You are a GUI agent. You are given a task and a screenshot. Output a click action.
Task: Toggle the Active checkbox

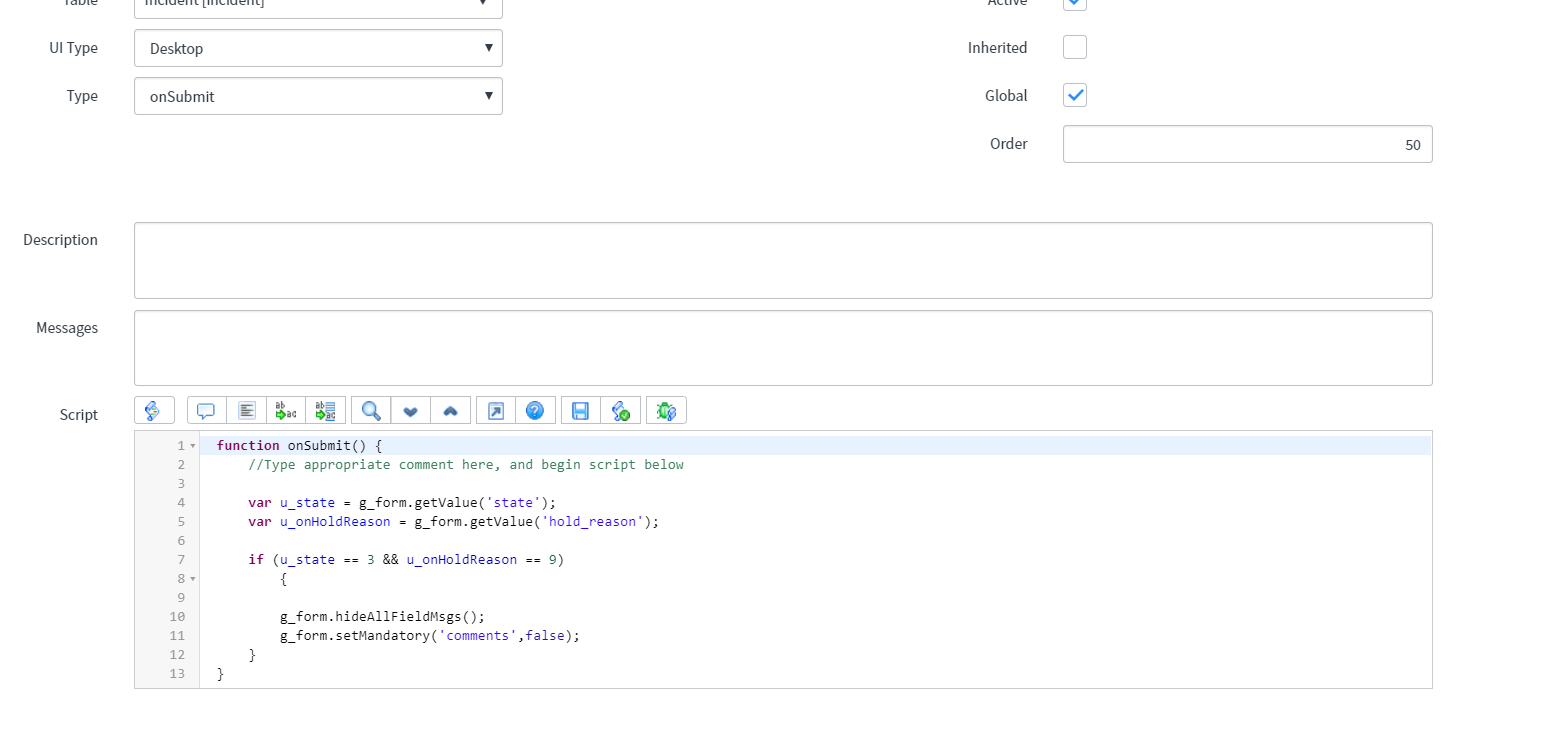point(1075,3)
